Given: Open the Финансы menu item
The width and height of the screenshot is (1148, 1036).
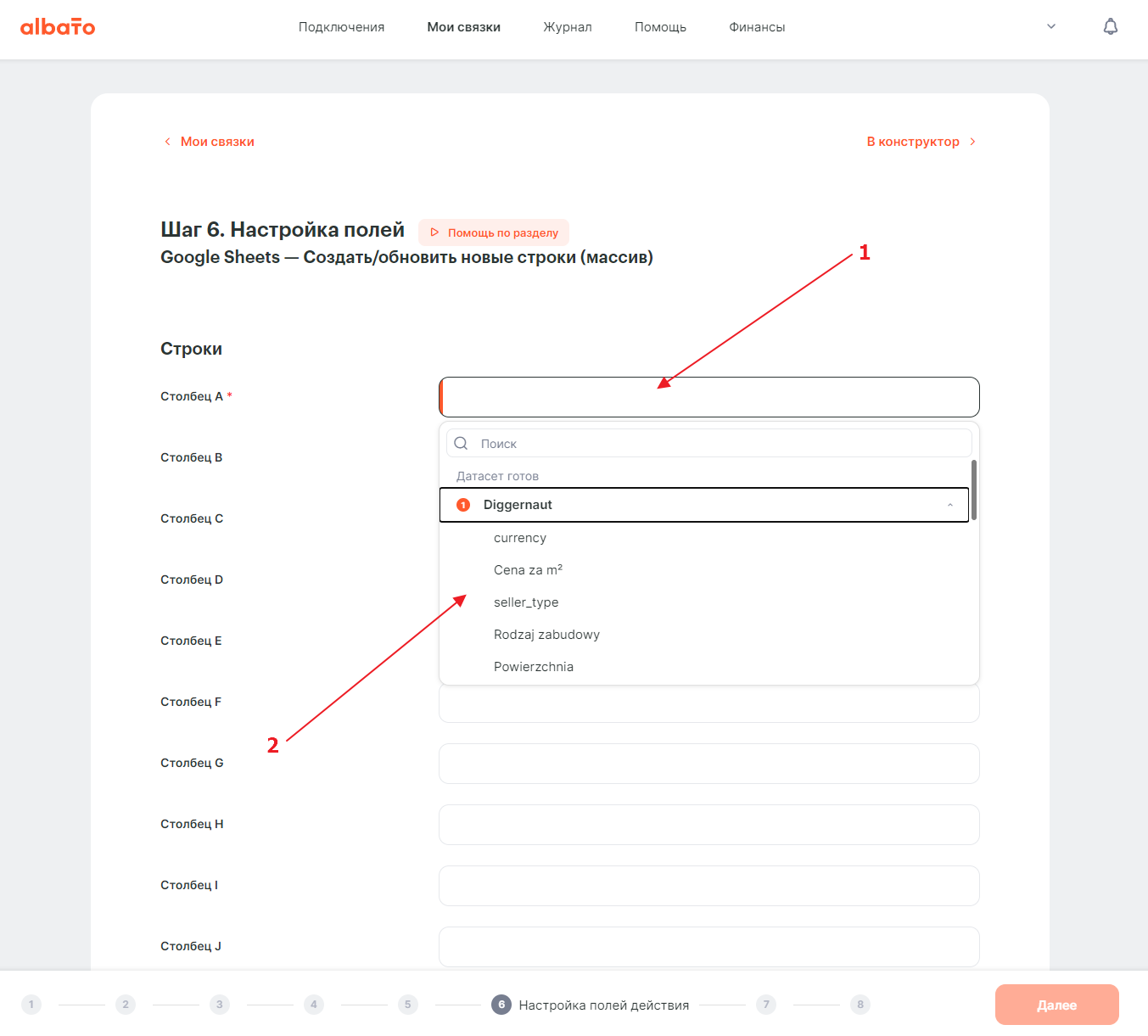Looking at the screenshot, I should [757, 27].
